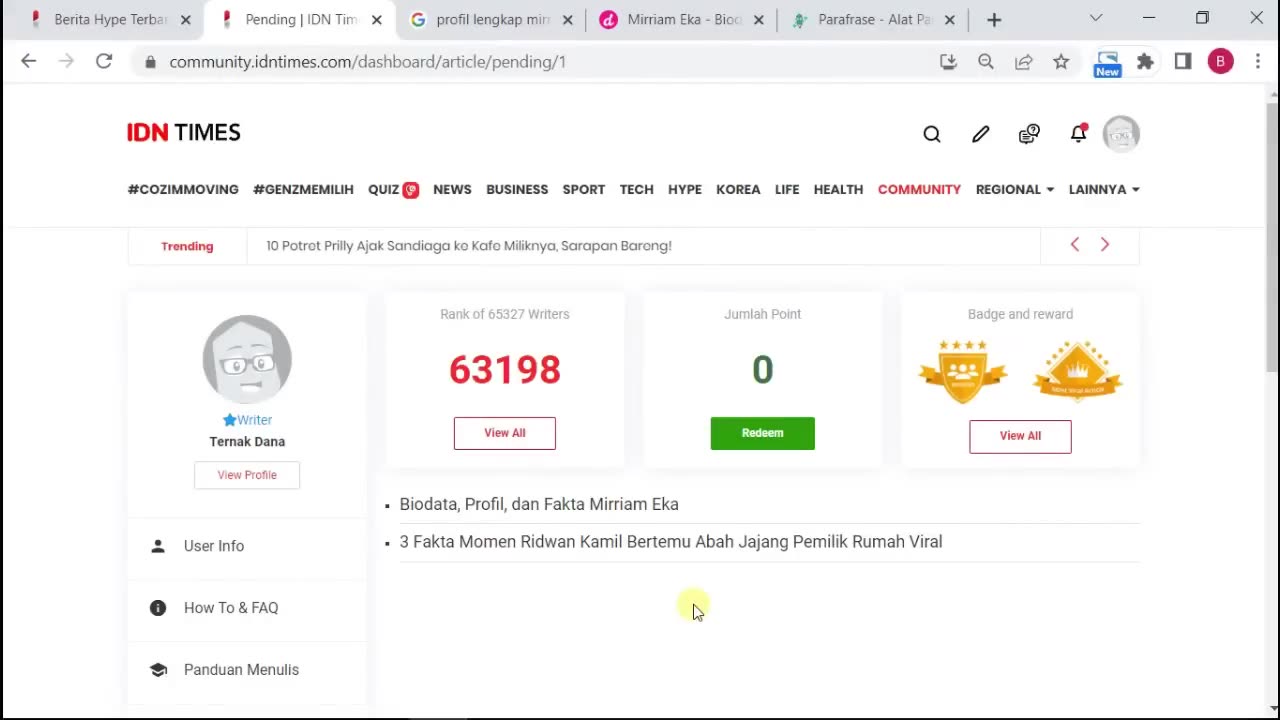Screen dimensions: 1280x720
Task: Go to HEALTH section
Action: [838, 190]
